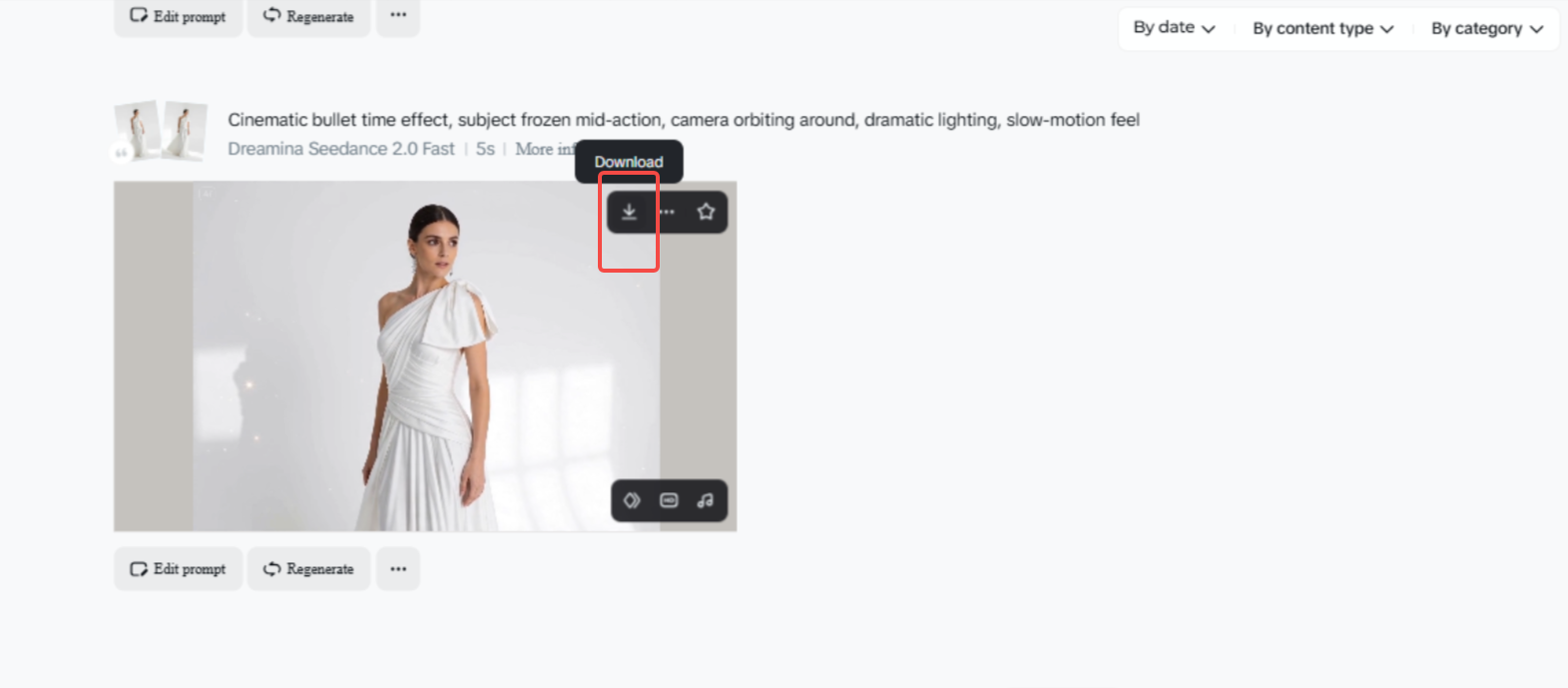
Task: Open the more options menu below the video
Action: click(x=398, y=569)
